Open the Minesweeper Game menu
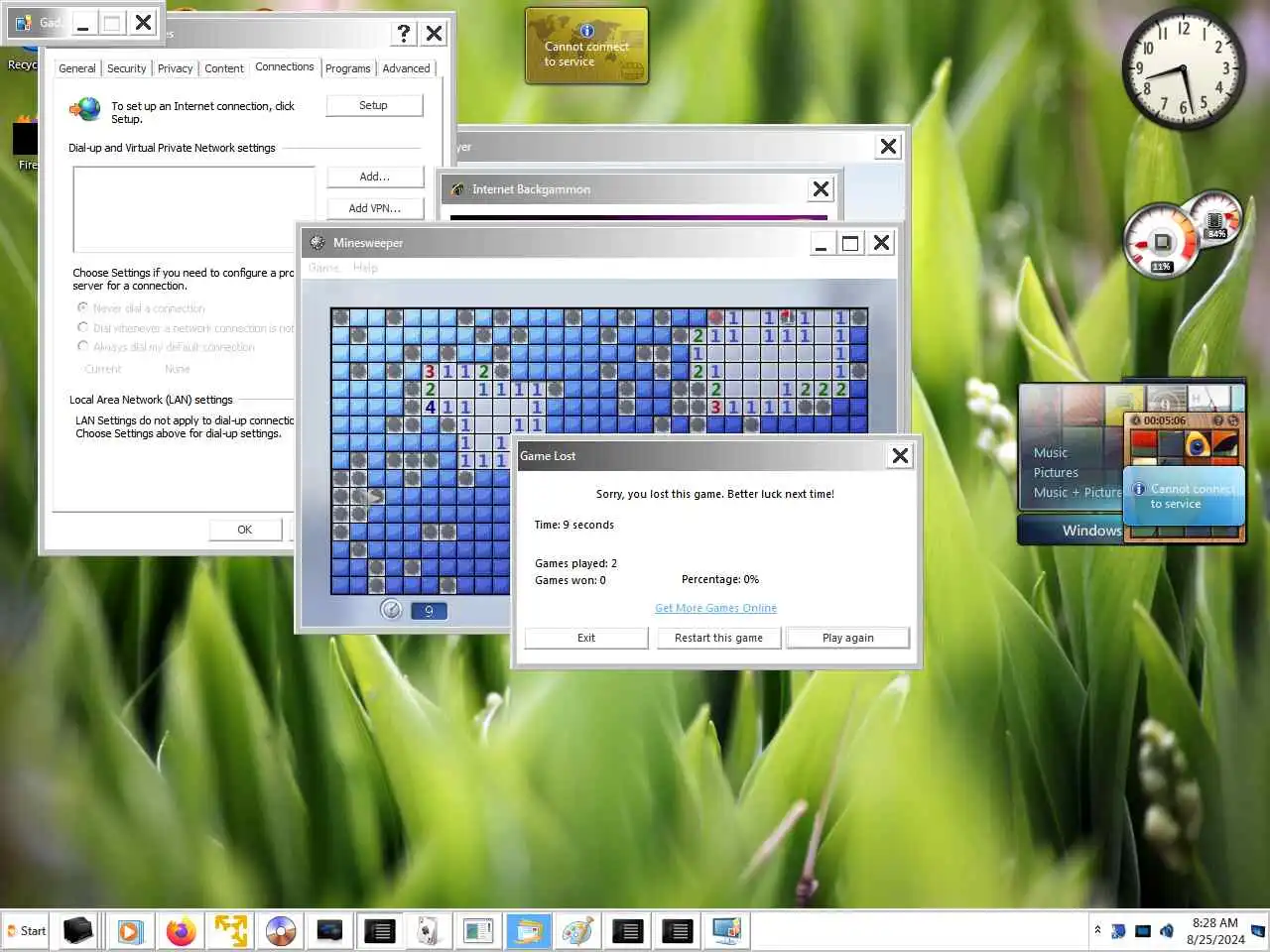The width and height of the screenshot is (1270, 952). [323, 268]
